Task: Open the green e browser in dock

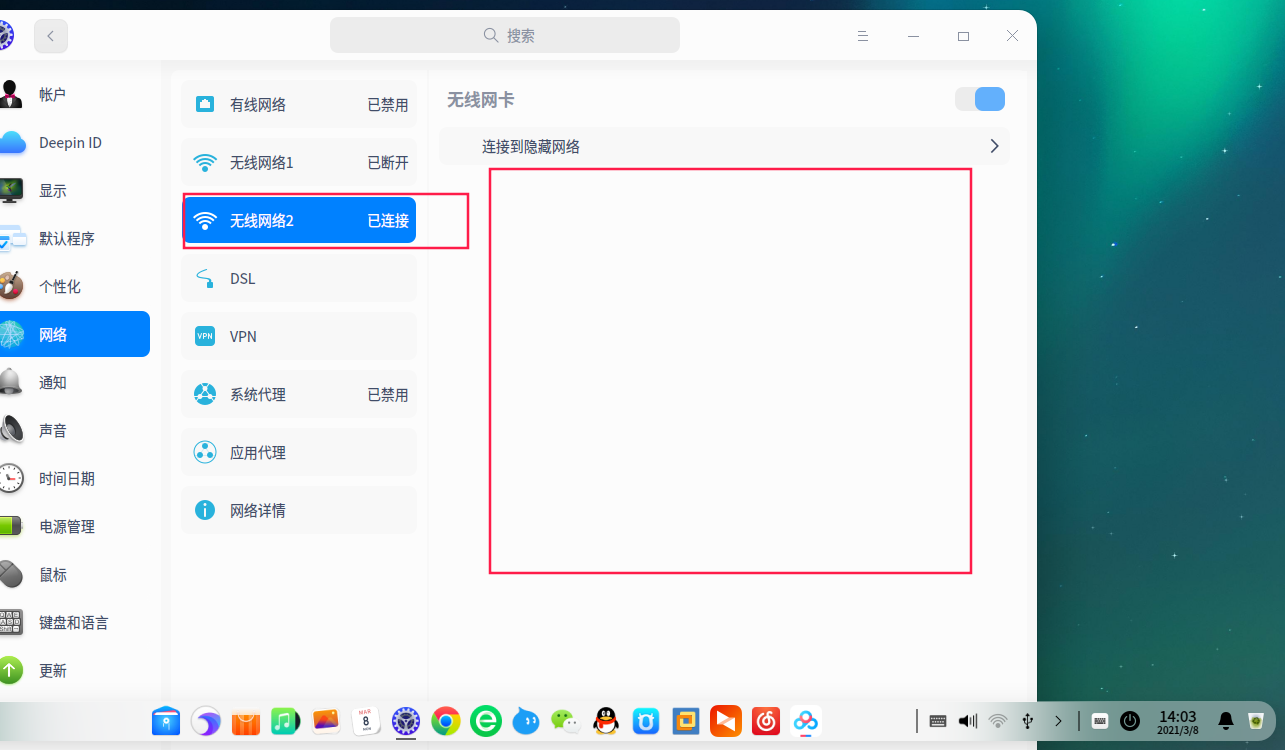Action: coord(486,720)
